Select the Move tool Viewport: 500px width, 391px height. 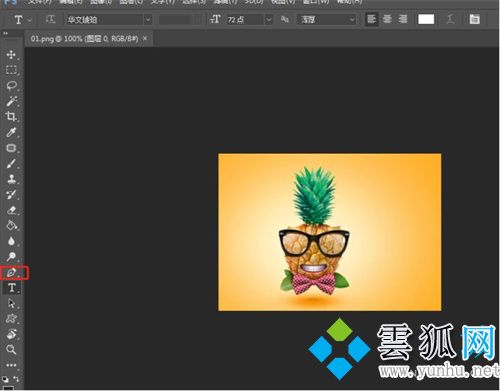click(x=11, y=55)
